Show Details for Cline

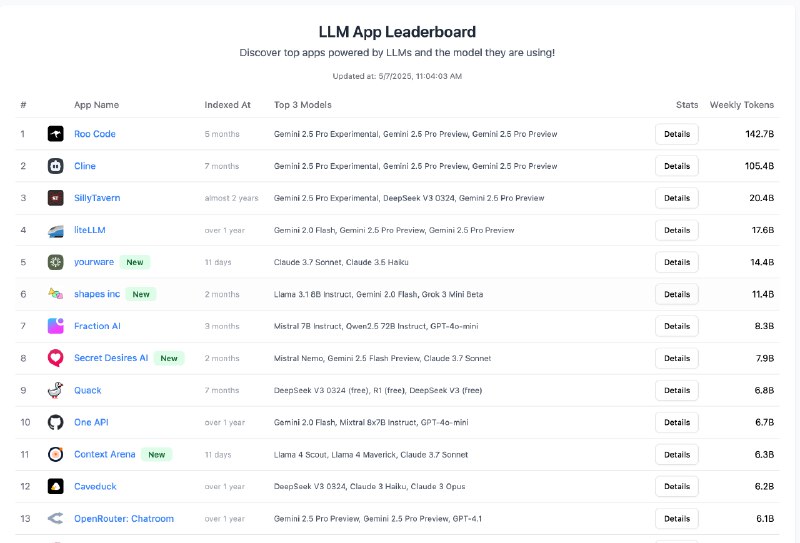tap(677, 166)
